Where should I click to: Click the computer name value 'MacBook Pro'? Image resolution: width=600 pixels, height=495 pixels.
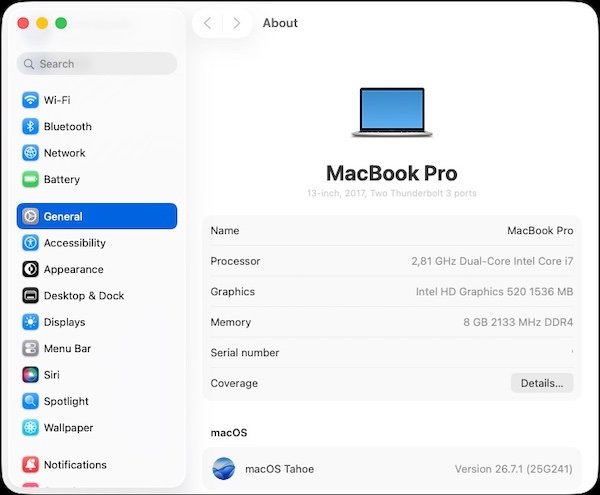540,231
